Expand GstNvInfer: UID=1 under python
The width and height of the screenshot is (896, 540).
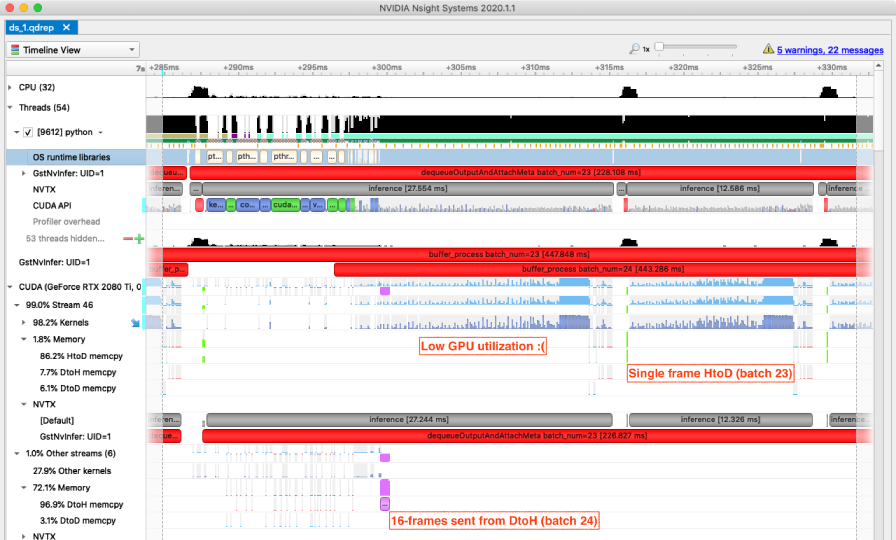[23, 173]
